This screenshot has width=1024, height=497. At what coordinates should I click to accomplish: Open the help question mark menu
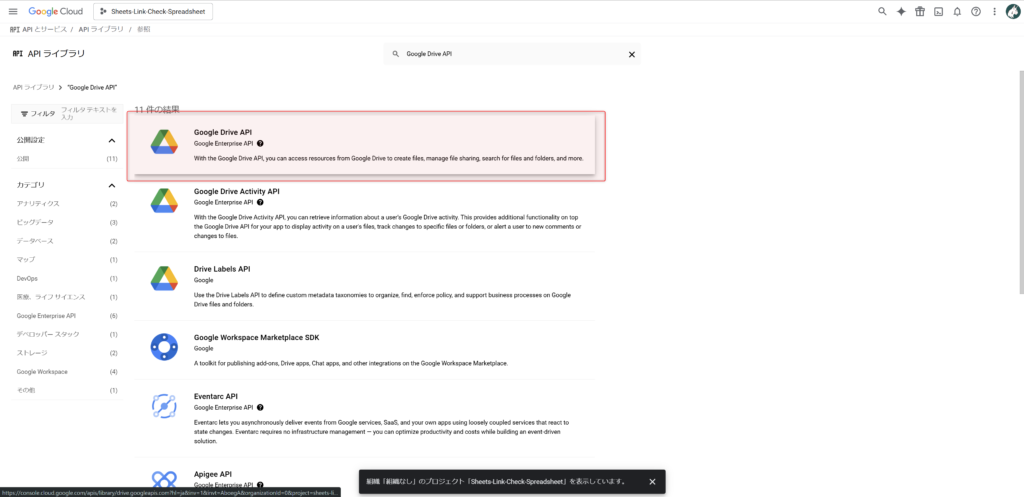[975, 11]
